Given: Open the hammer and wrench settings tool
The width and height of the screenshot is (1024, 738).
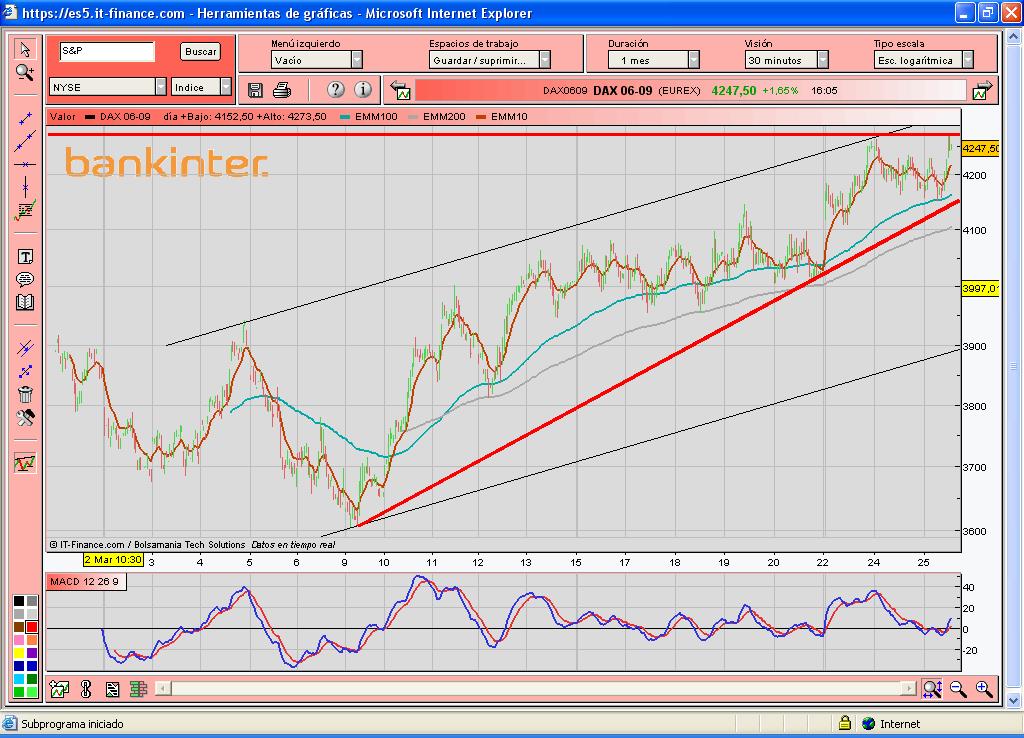Looking at the screenshot, I should [25, 418].
